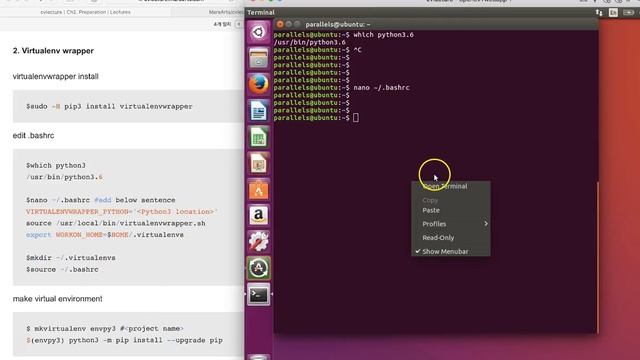Click the '$mkdir ~/.virtualenvs' code line

71,258
